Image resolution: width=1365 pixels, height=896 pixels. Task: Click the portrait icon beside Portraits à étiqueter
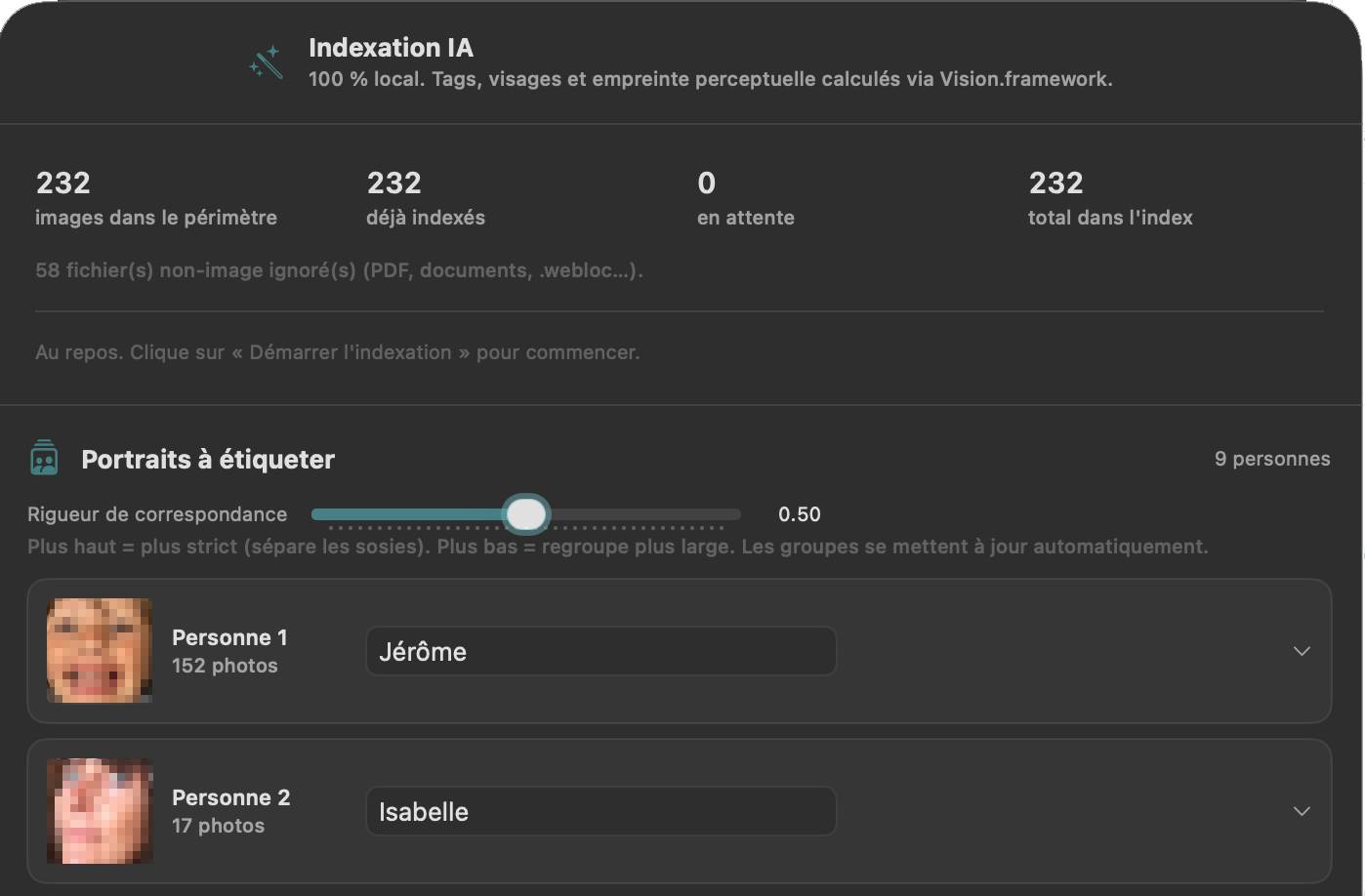pyautogui.click(x=44, y=458)
